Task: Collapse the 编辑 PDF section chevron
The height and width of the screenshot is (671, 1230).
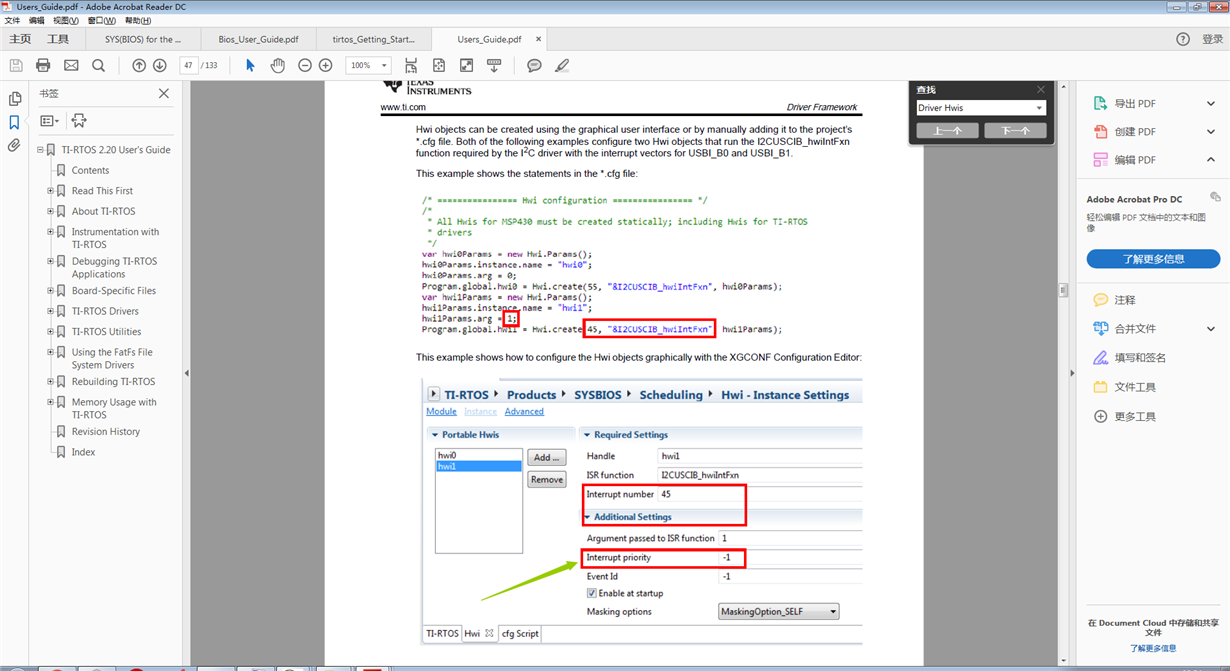Action: coord(1211,159)
